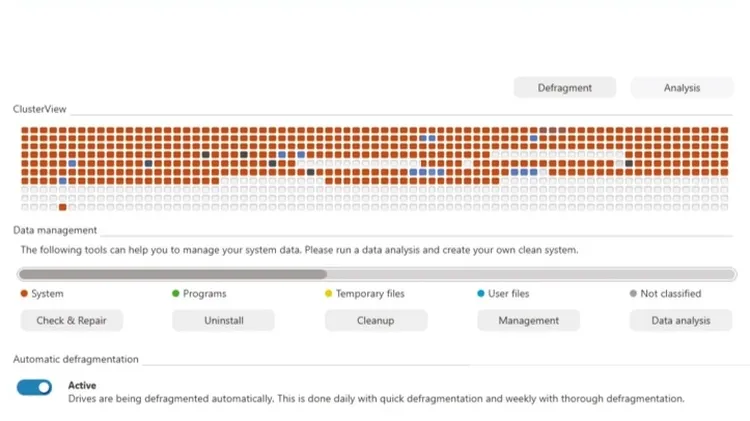Click the yellow Temporary files legend dot
Viewport: 750px width, 421px height.
[x=328, y=294]
